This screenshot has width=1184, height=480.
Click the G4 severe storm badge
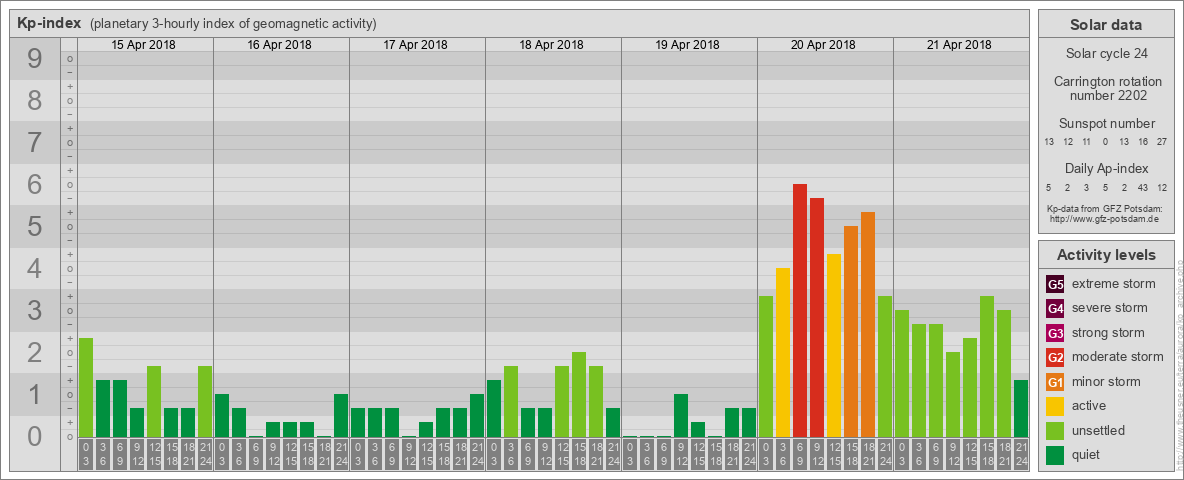[1055, 309]
